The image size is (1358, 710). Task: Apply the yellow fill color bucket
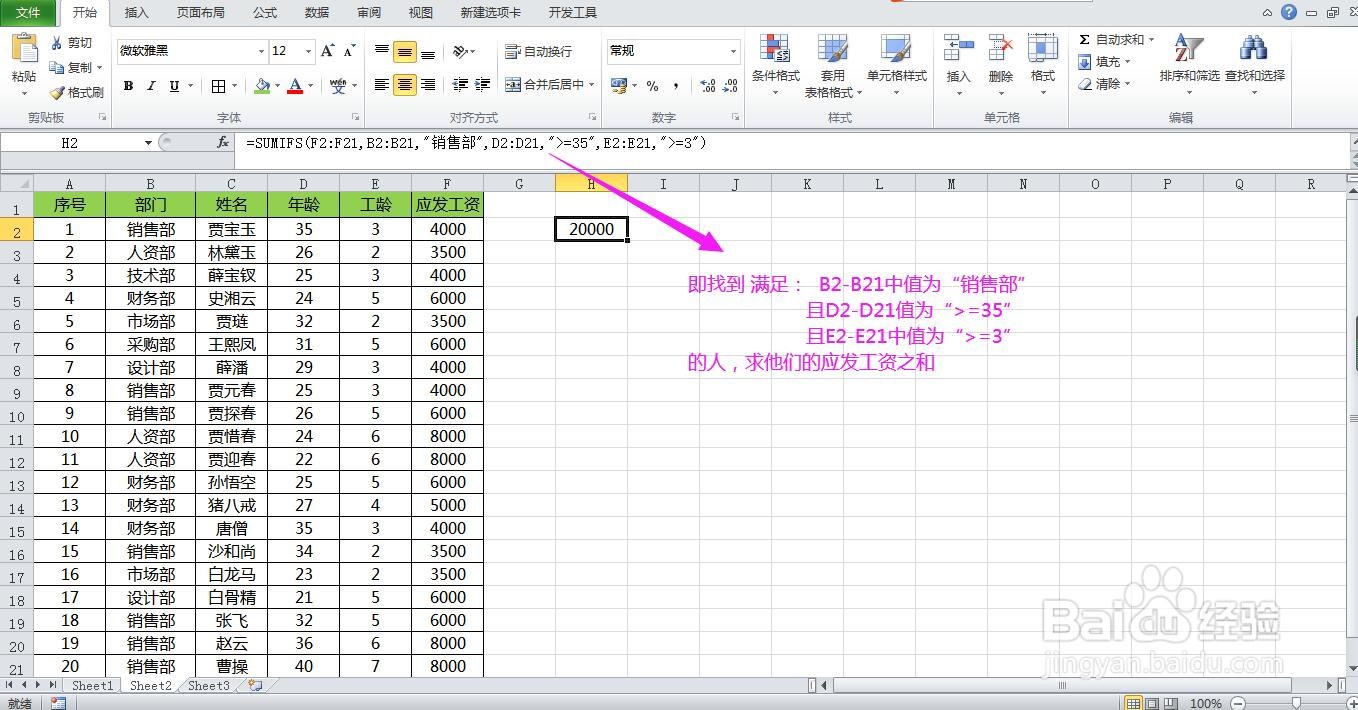coord(262,86)
